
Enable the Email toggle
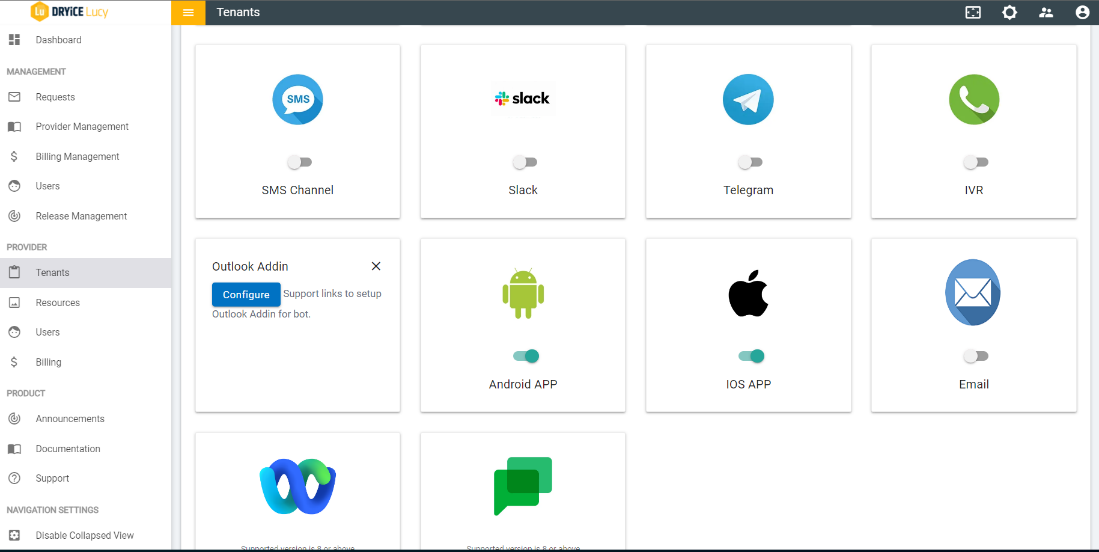[975, 356]
